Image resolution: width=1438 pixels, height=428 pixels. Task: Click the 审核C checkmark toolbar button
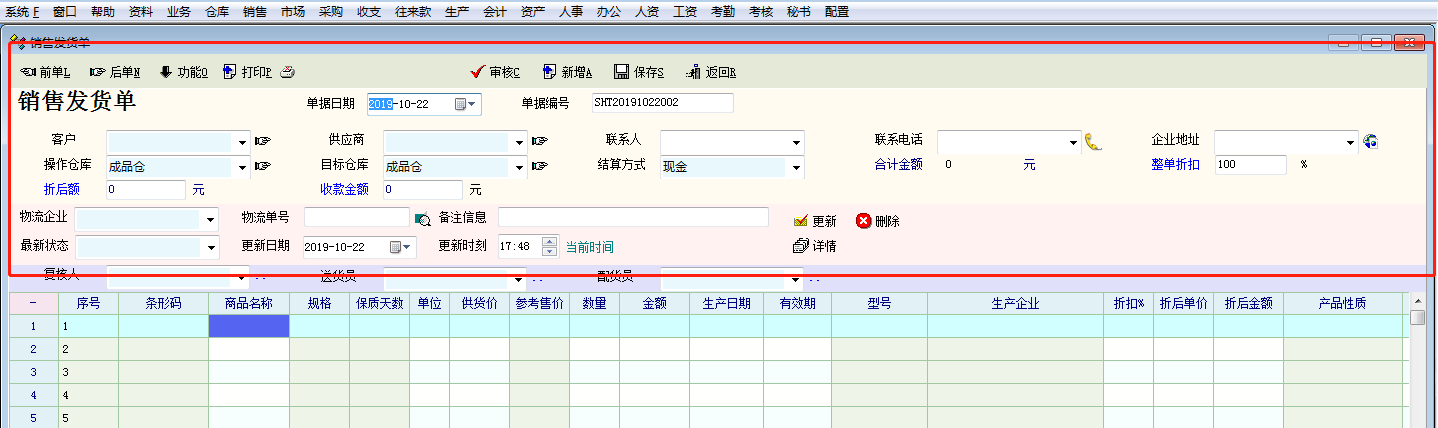click(478, 72)
